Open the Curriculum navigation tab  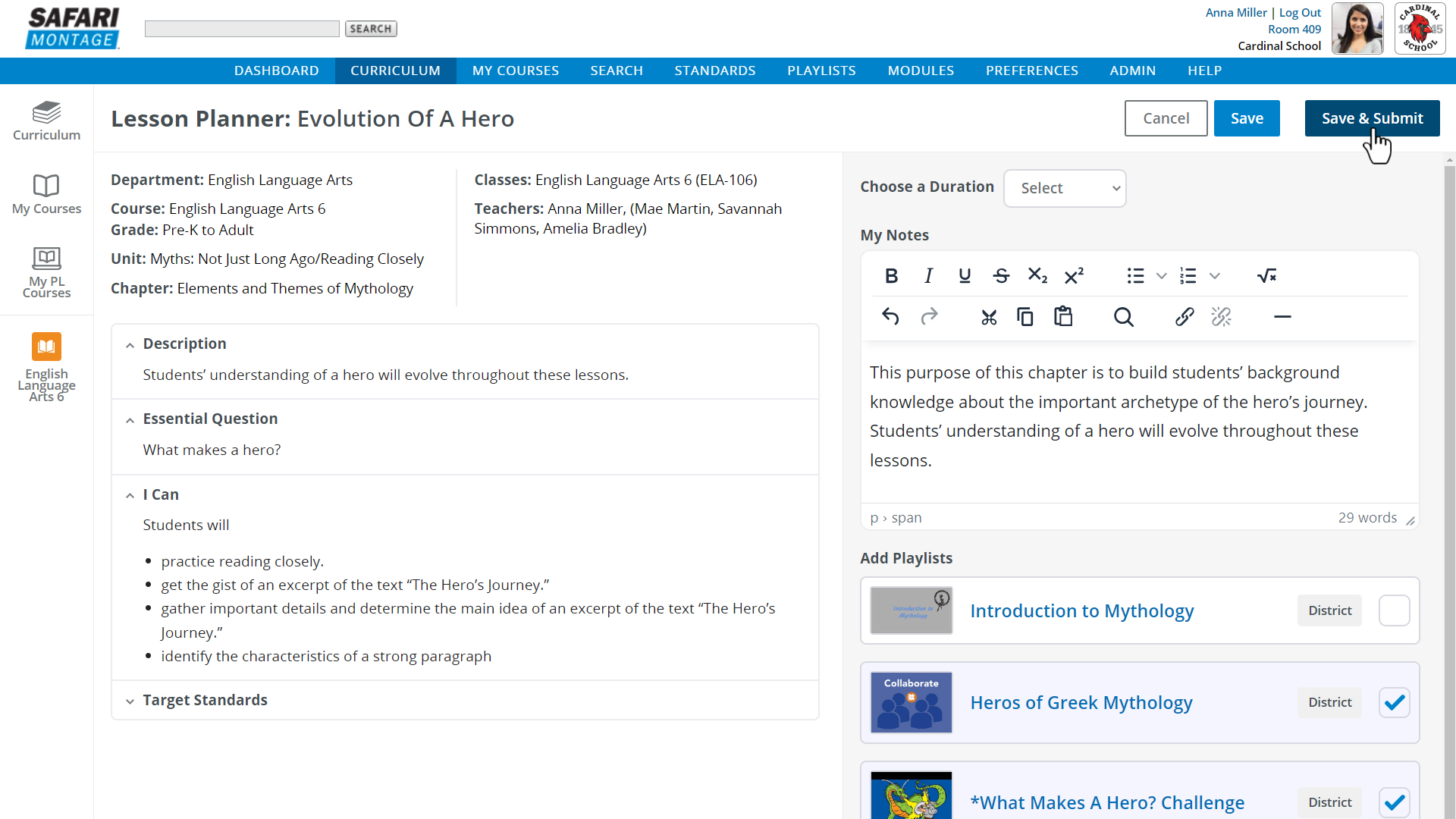(395, 70)
